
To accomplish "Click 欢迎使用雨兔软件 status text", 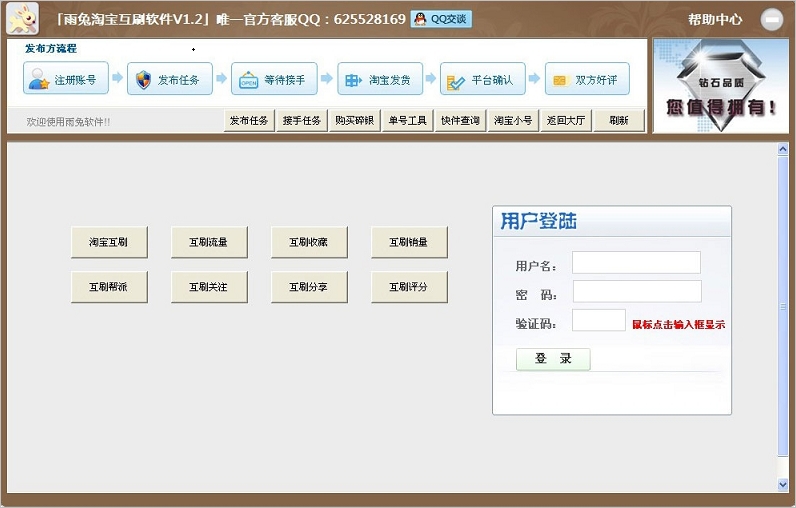I will (x=68, y=122).
